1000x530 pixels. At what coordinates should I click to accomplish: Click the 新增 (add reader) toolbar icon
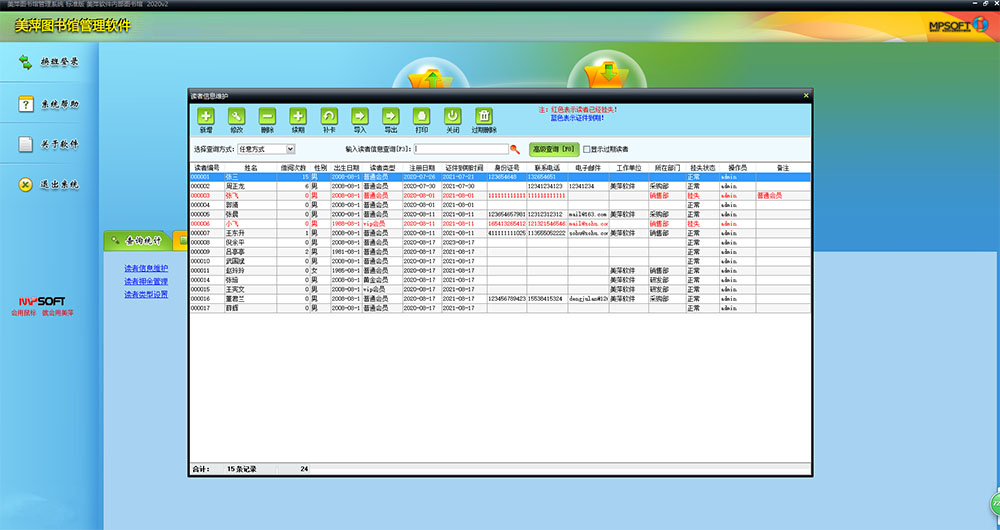[205, 117]
